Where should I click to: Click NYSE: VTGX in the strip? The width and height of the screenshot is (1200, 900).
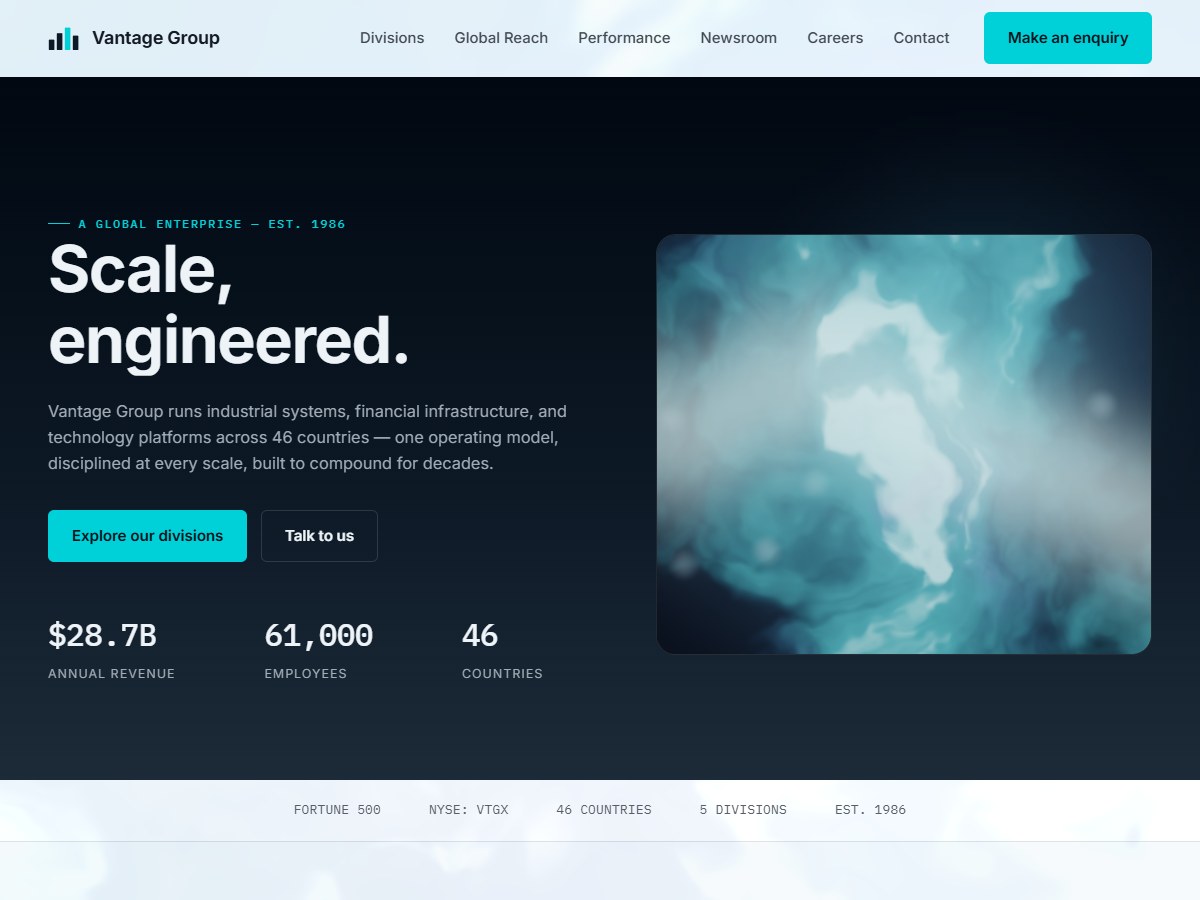[469, 810]
